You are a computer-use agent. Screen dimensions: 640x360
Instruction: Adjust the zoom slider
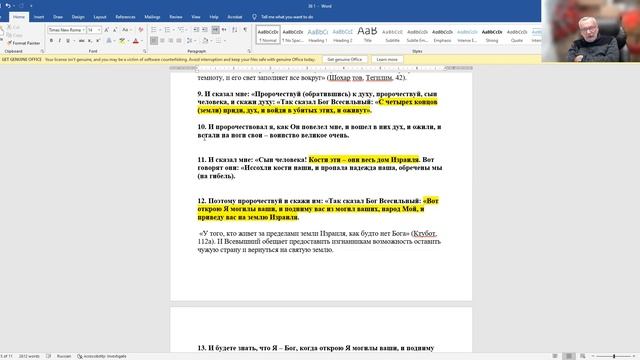coord(614,356)
